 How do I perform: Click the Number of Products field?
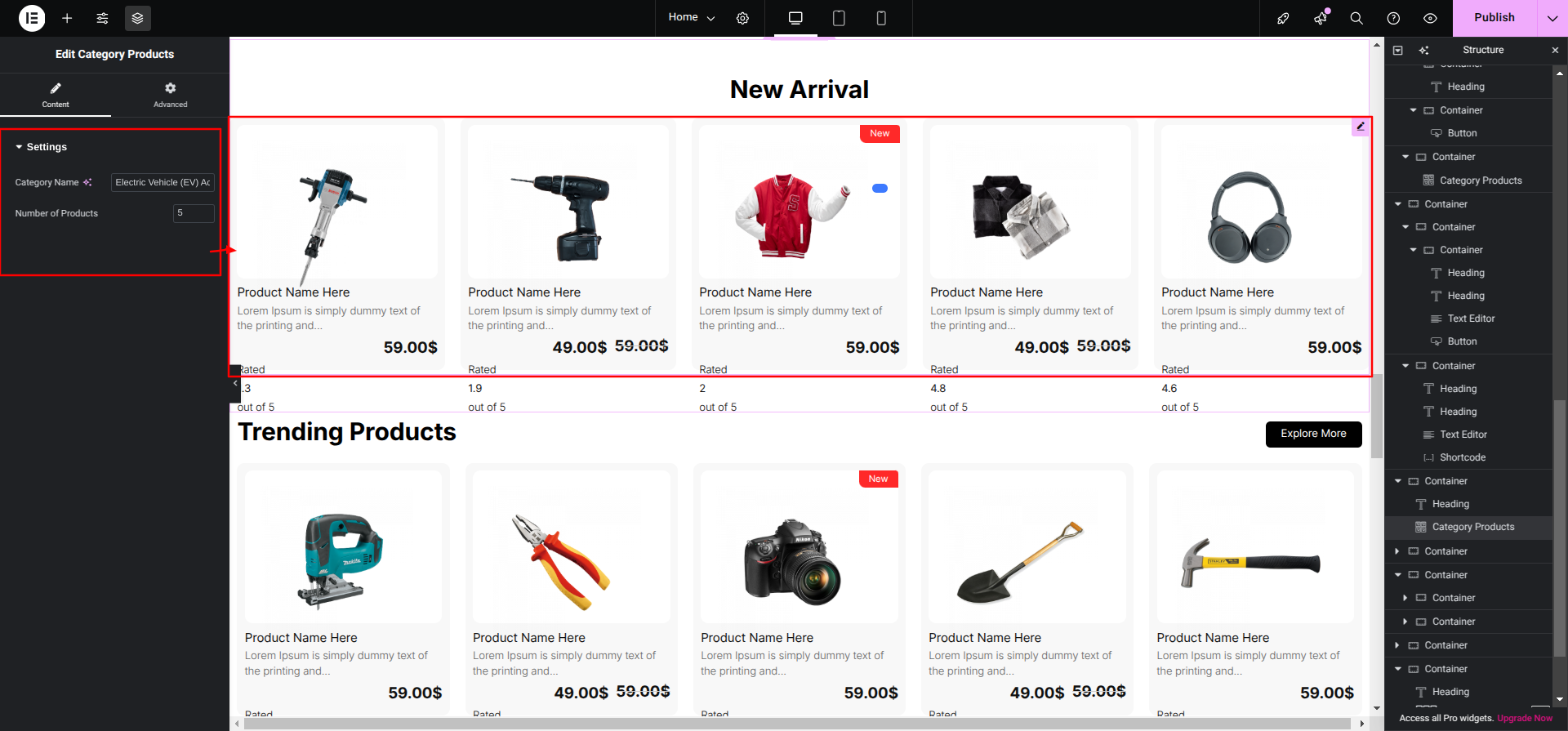194,213
